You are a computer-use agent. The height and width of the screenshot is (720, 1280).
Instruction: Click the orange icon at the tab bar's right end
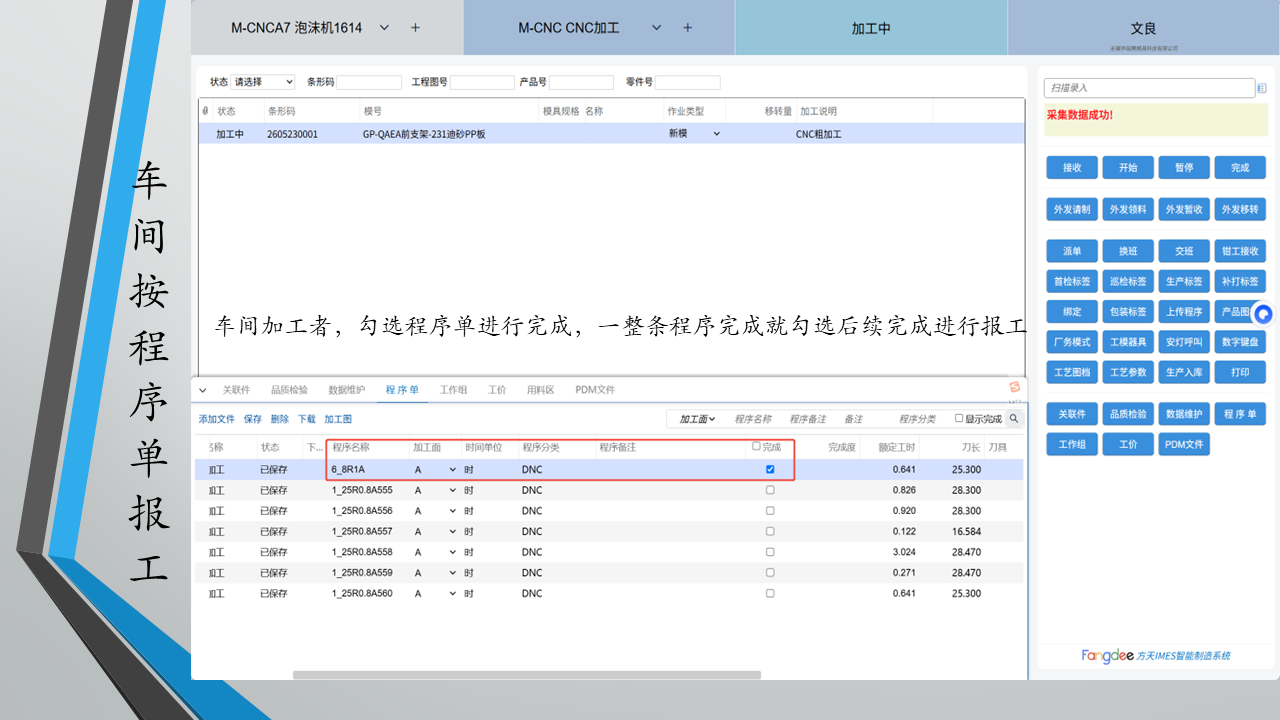tap(1015, 387)
